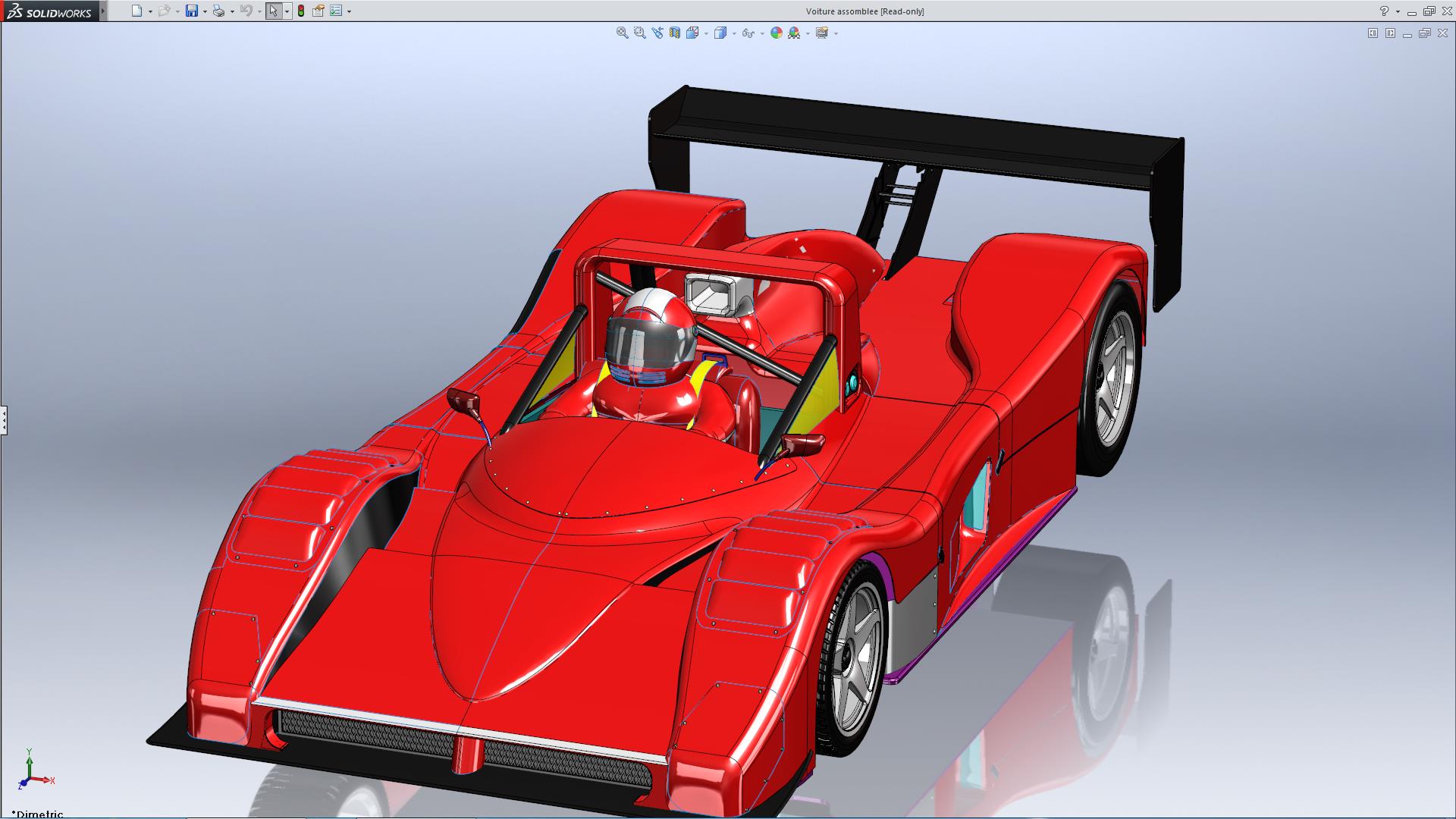This screenshot has height=819, width=1456.
Task: Click the Apply Scene icon
Action: (x=794, y=33)
